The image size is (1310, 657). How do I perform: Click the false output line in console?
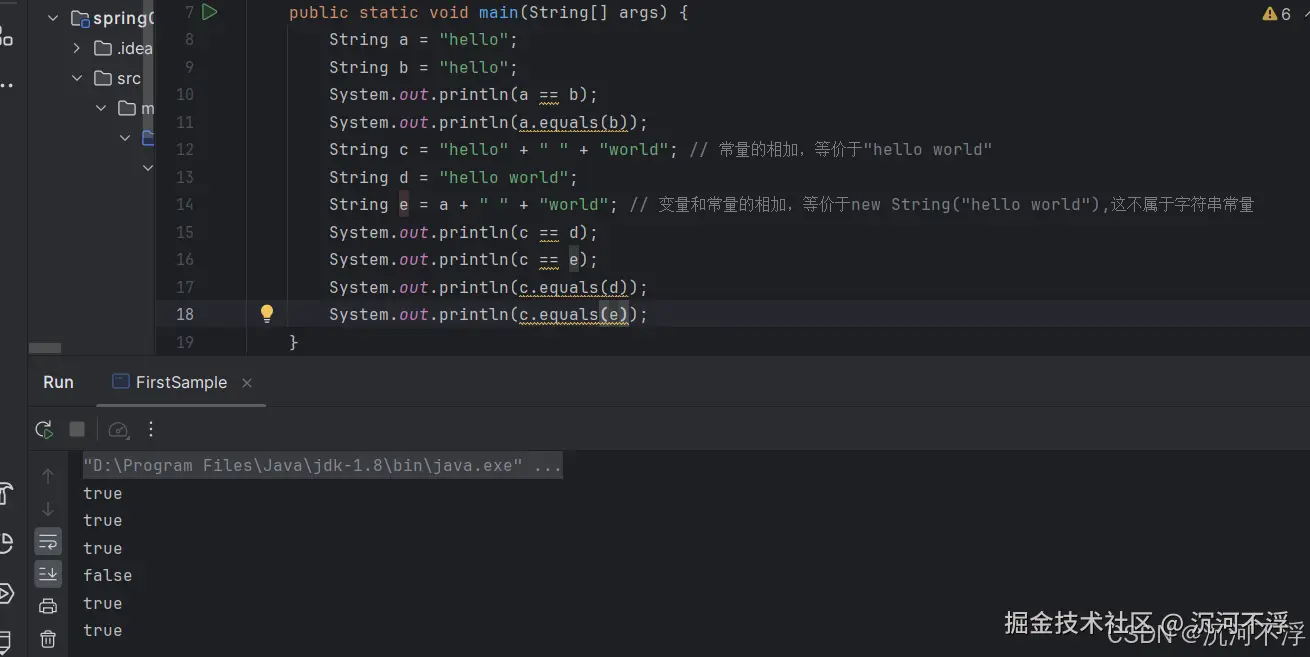pyautogui.click(x=107, y=576)
